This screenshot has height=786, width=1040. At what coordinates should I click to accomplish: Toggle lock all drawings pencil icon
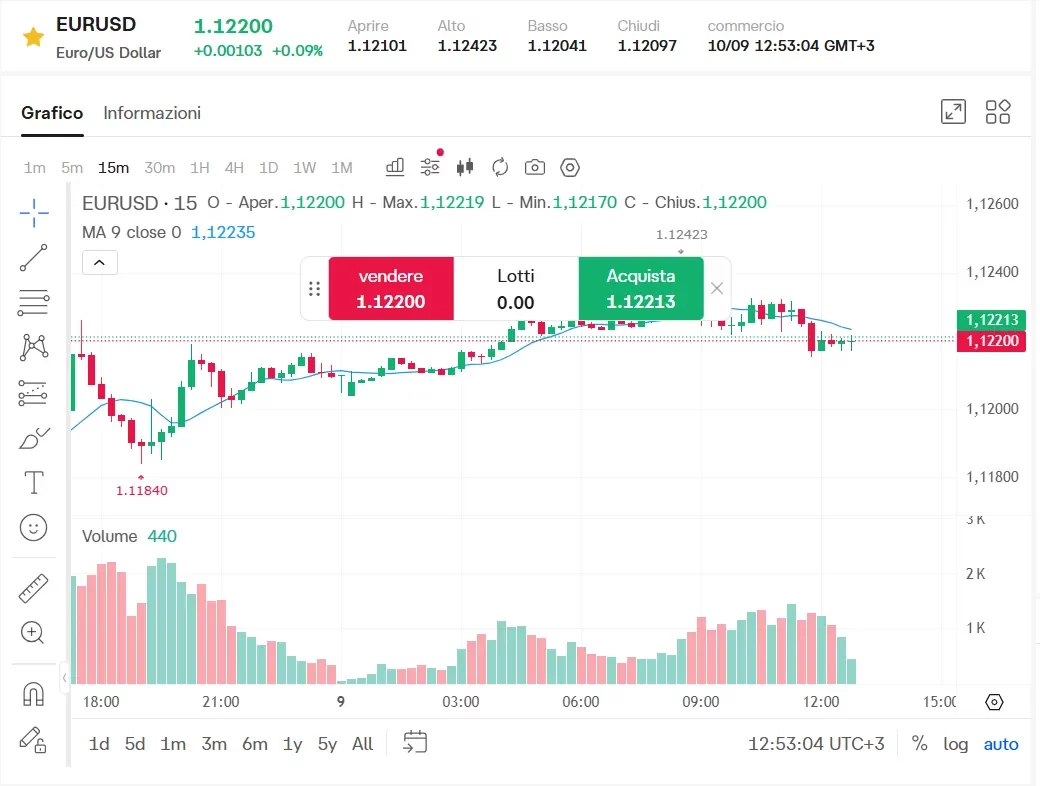33,740
